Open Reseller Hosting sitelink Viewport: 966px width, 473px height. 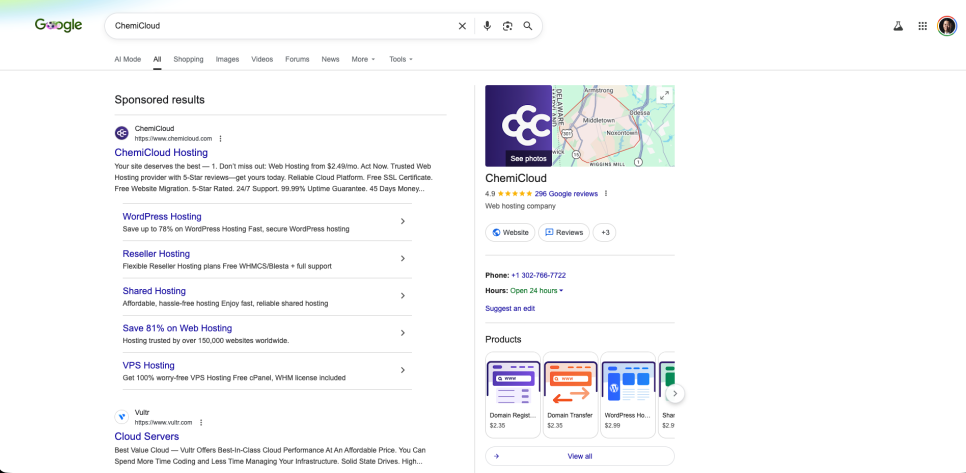[x=156, y=254]
